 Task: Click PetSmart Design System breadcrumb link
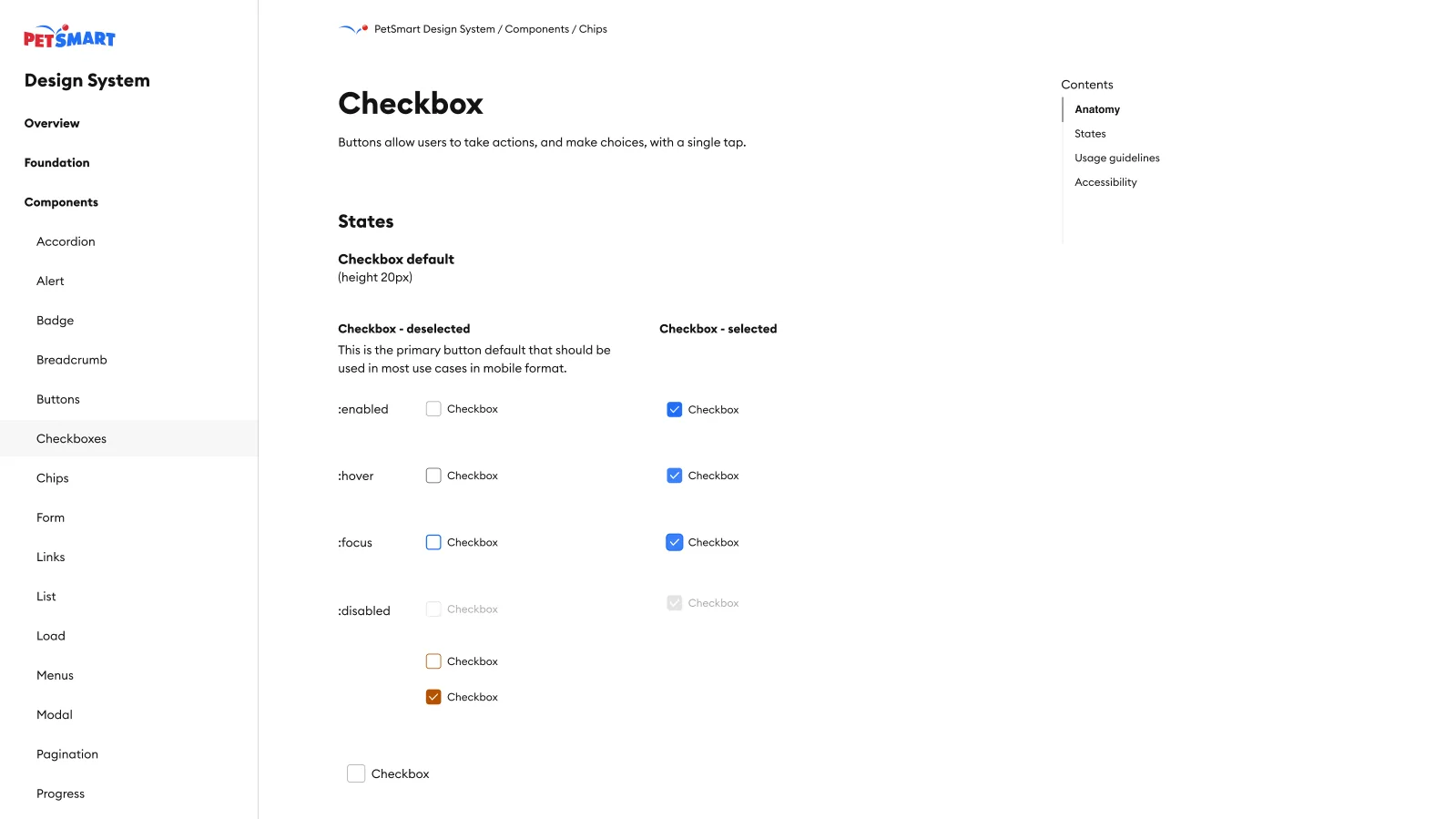pos(434,29)
